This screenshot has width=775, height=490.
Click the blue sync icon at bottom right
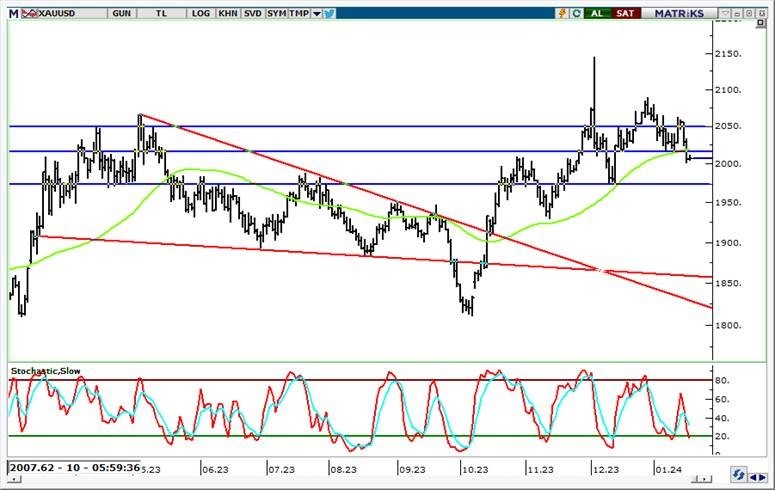(739, 475)
